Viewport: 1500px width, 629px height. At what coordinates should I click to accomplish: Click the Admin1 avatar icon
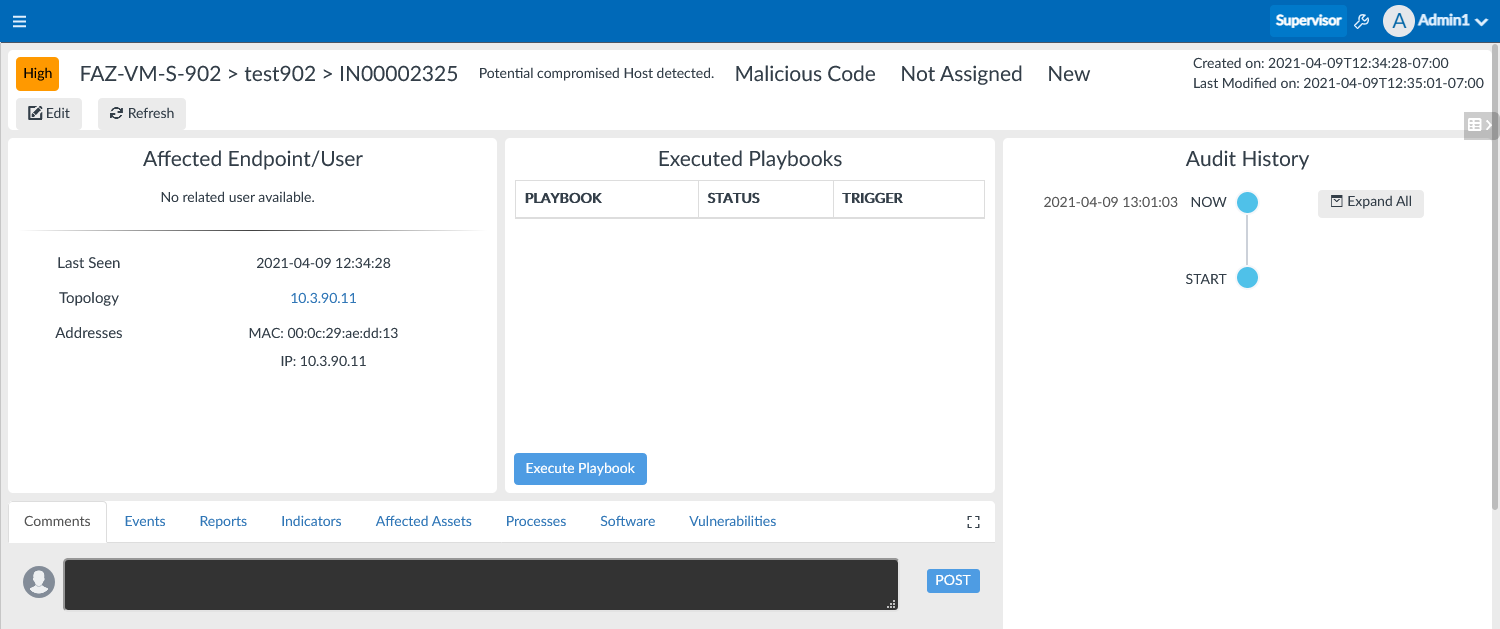coord(1398,21)
